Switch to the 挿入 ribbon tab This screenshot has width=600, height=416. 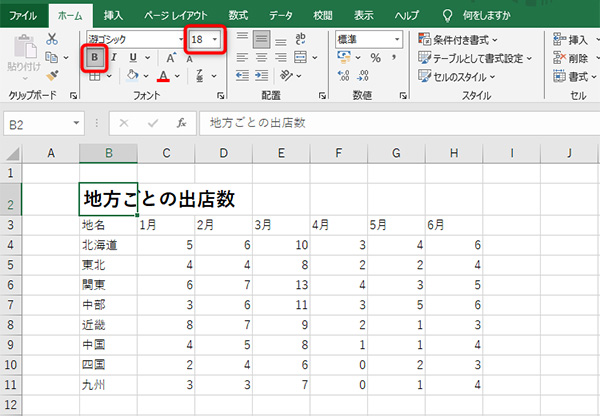pos(114,14)
